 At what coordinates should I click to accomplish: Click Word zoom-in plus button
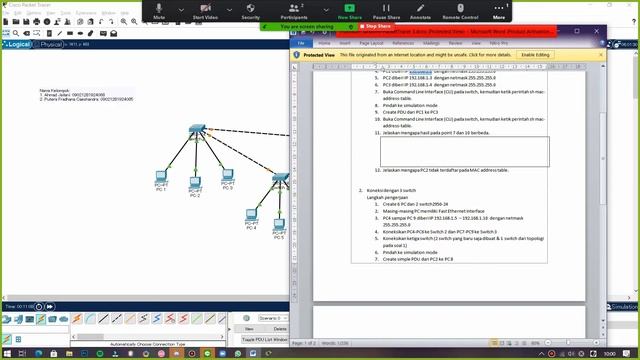(x=596, y=343)
